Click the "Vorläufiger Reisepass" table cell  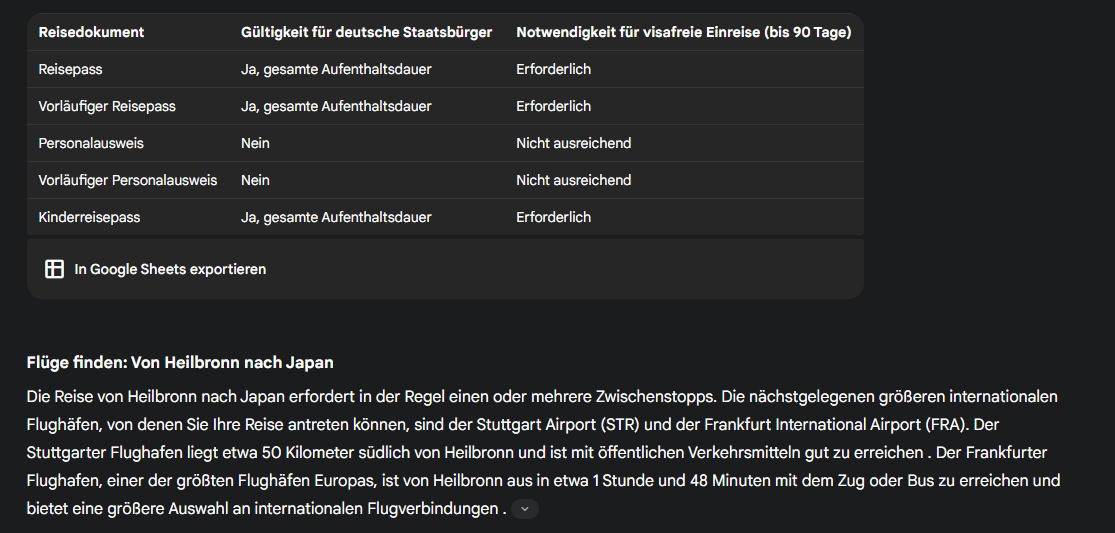pyautogui.click(x=107, y=106)
